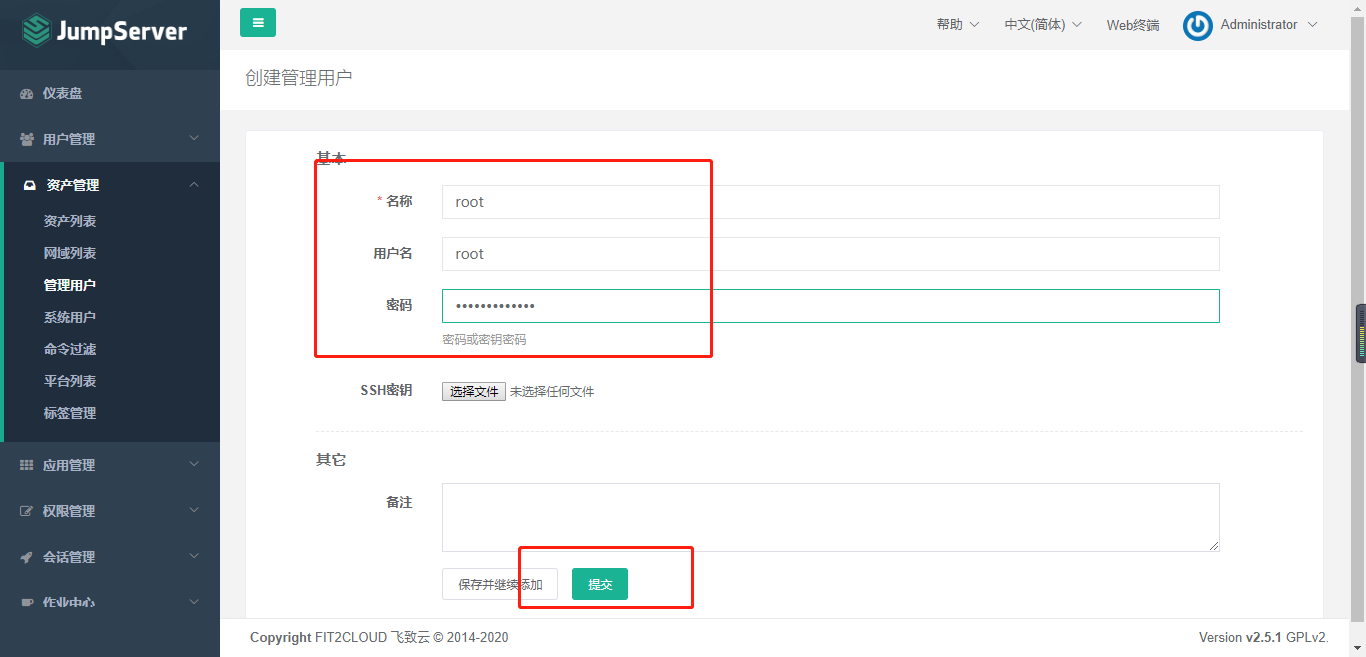Click the 密码 password field

pyautogui.click(x=831, y=306)
